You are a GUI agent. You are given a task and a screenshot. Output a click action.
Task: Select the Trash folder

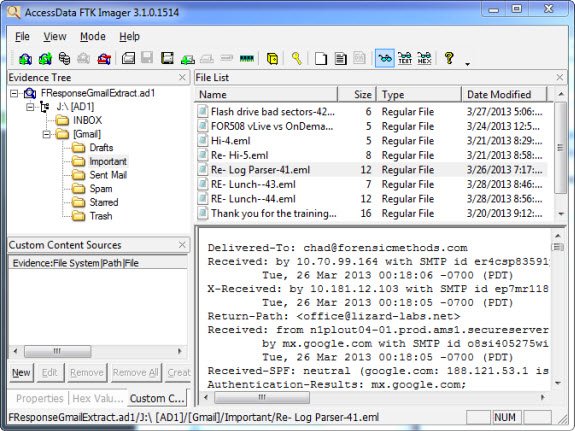pos(101,216)
